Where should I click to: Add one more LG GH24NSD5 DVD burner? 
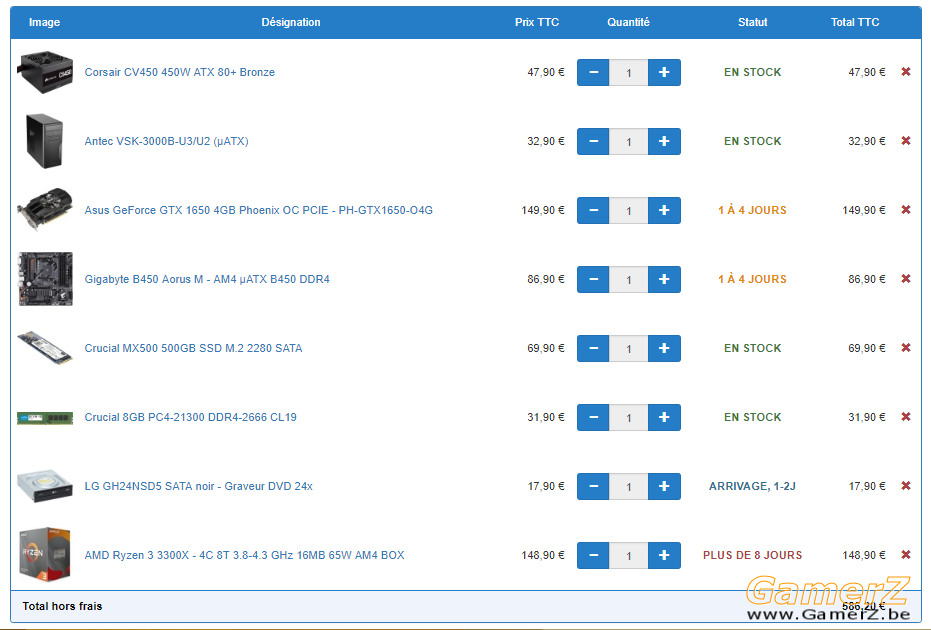[664, 486]
